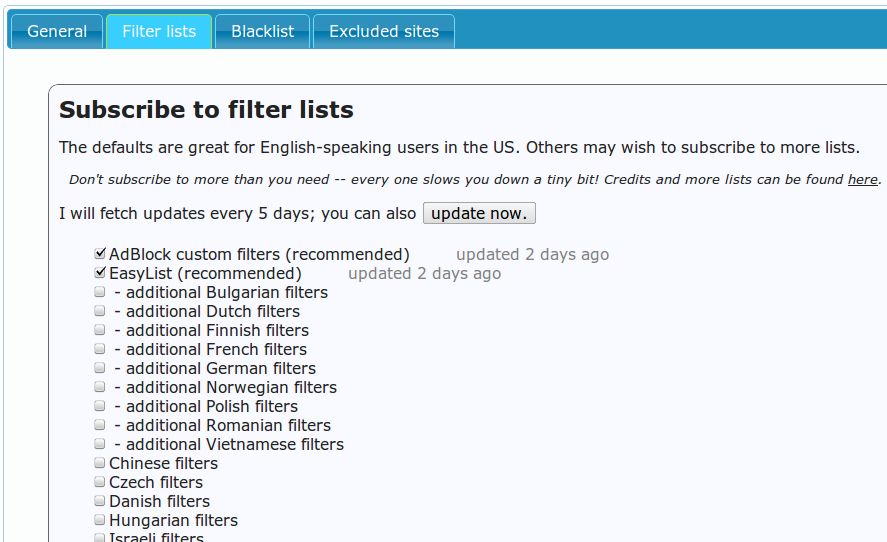This screenshot has width=887, height=542.
Task: Enable additional Dutch filters
Action: click(100, 311)
